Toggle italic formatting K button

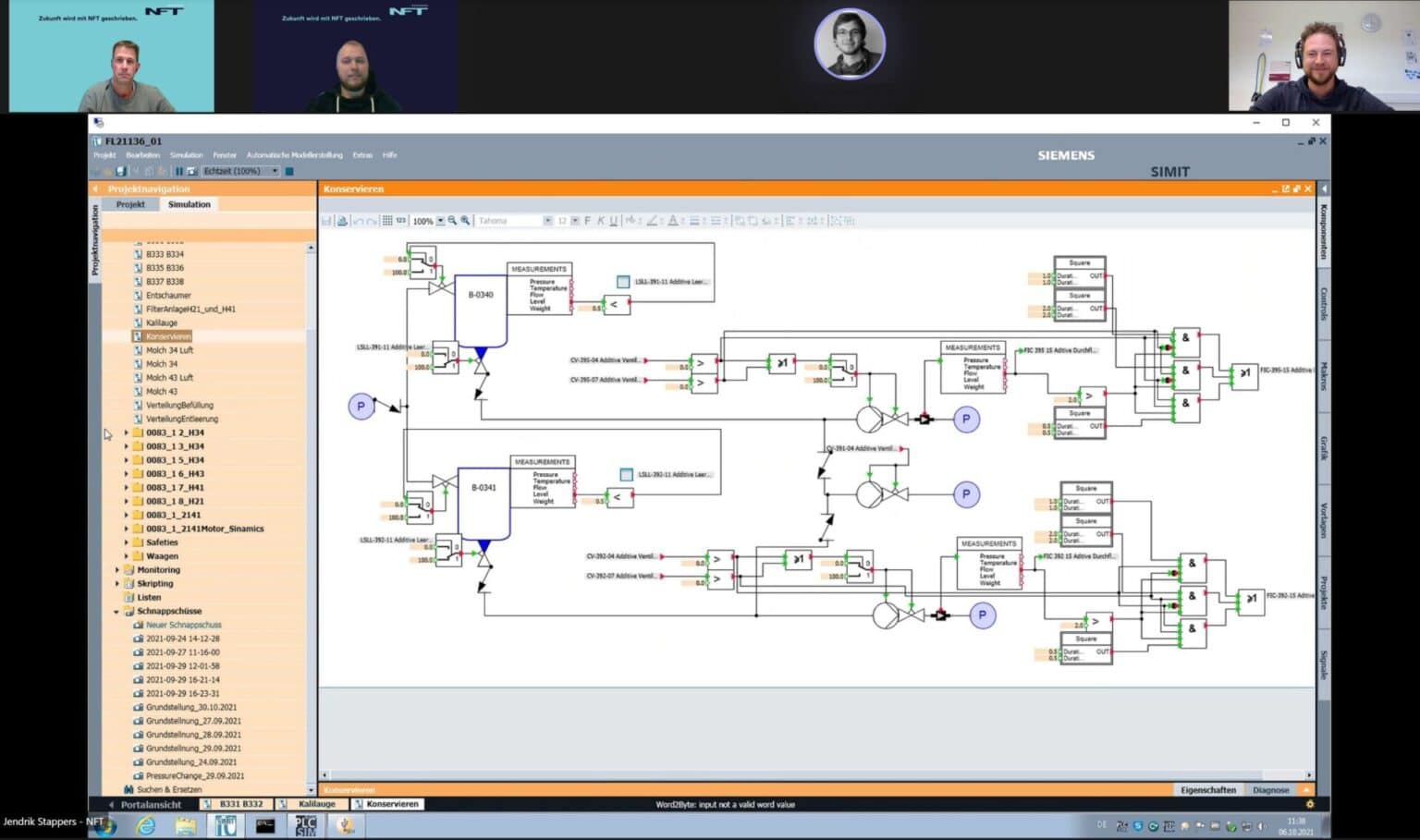(600, 221)
